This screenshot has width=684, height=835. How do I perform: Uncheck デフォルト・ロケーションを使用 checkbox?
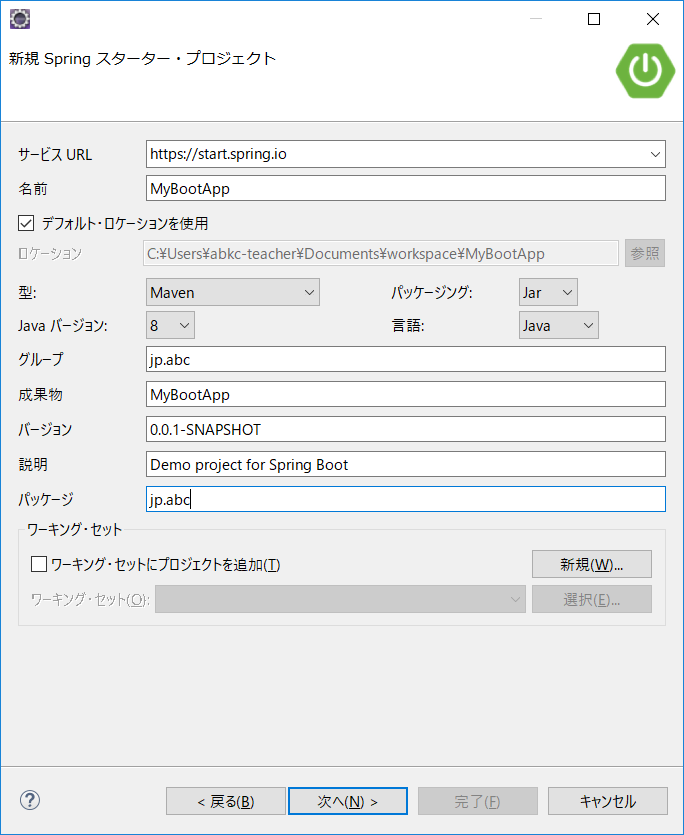click(26, 223)
